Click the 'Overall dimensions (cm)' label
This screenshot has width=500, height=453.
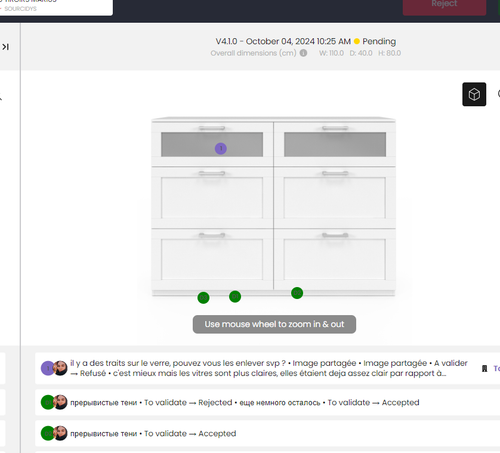(x=253, y=53)
